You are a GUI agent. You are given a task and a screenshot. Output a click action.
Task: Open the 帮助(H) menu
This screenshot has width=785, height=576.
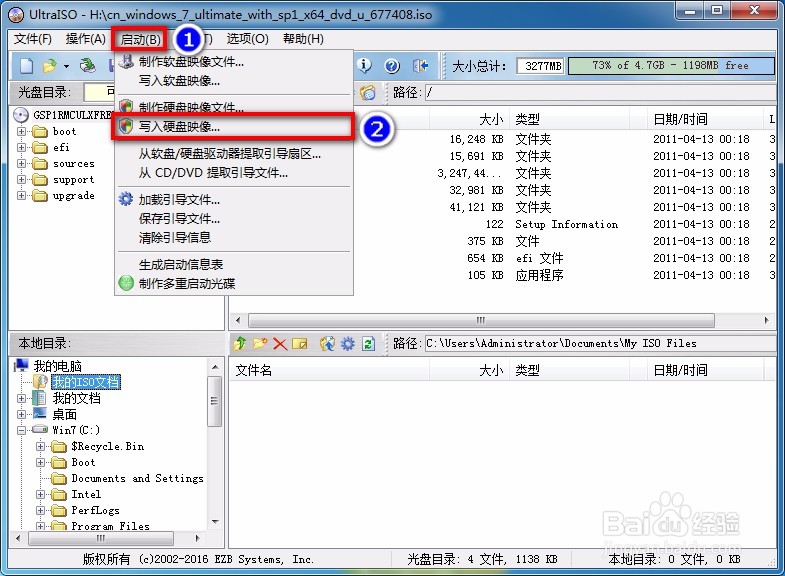click(x=303, y=39)
